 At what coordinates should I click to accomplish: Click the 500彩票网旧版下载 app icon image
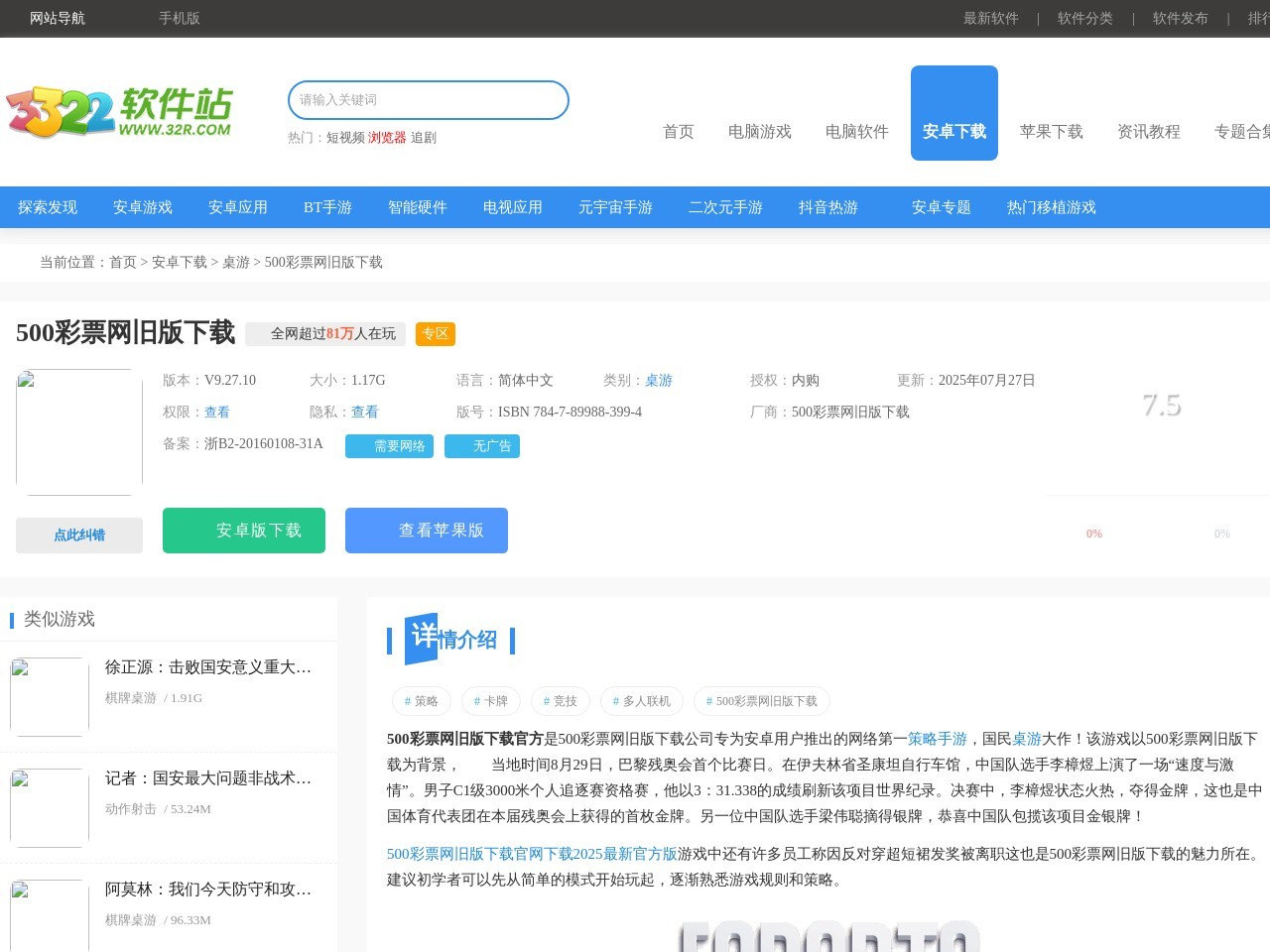pyautogui.click(x=79, y=432)
